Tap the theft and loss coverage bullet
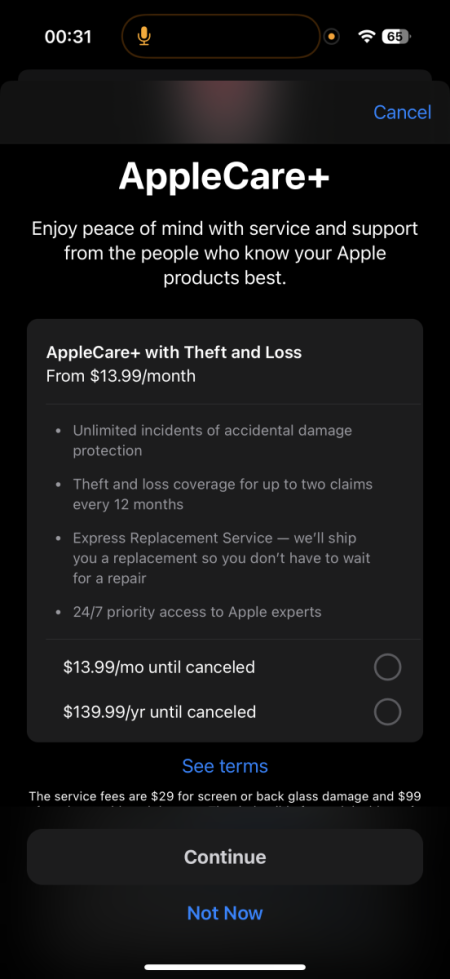This screenshot has width=450, height=979. (x=222, y=494)
